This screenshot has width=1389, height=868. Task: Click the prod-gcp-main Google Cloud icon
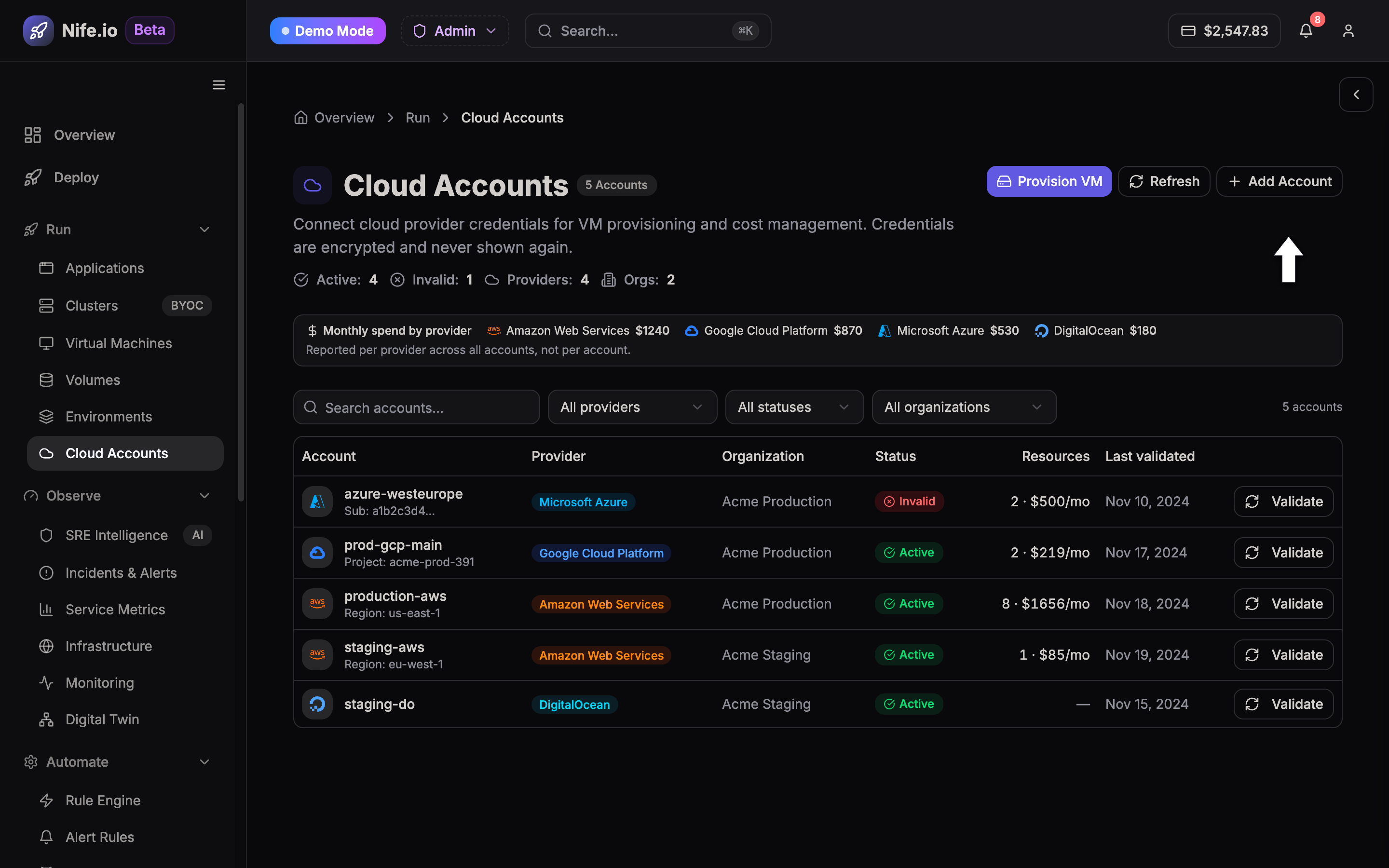317,553
